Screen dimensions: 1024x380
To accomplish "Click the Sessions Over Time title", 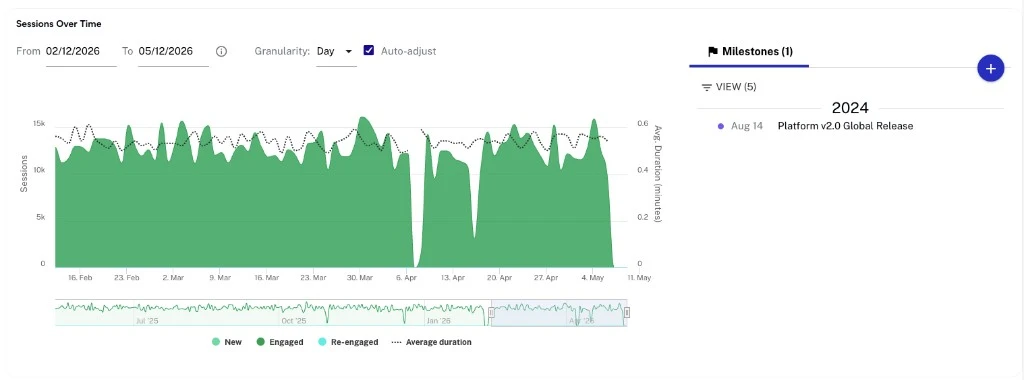I will pos(59,24).
